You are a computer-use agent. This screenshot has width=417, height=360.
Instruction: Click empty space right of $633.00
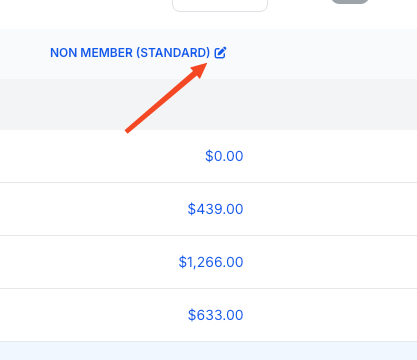[x=330, y=315]
